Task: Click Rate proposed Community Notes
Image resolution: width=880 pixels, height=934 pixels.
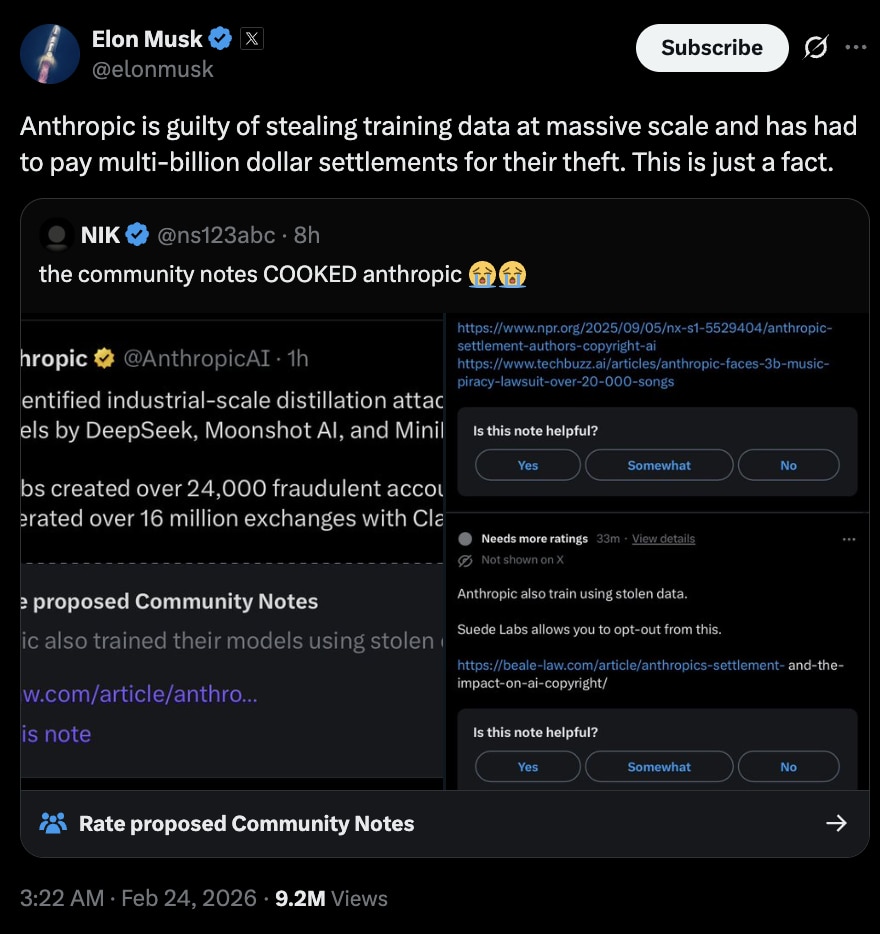Action: [x=246, y=823]
